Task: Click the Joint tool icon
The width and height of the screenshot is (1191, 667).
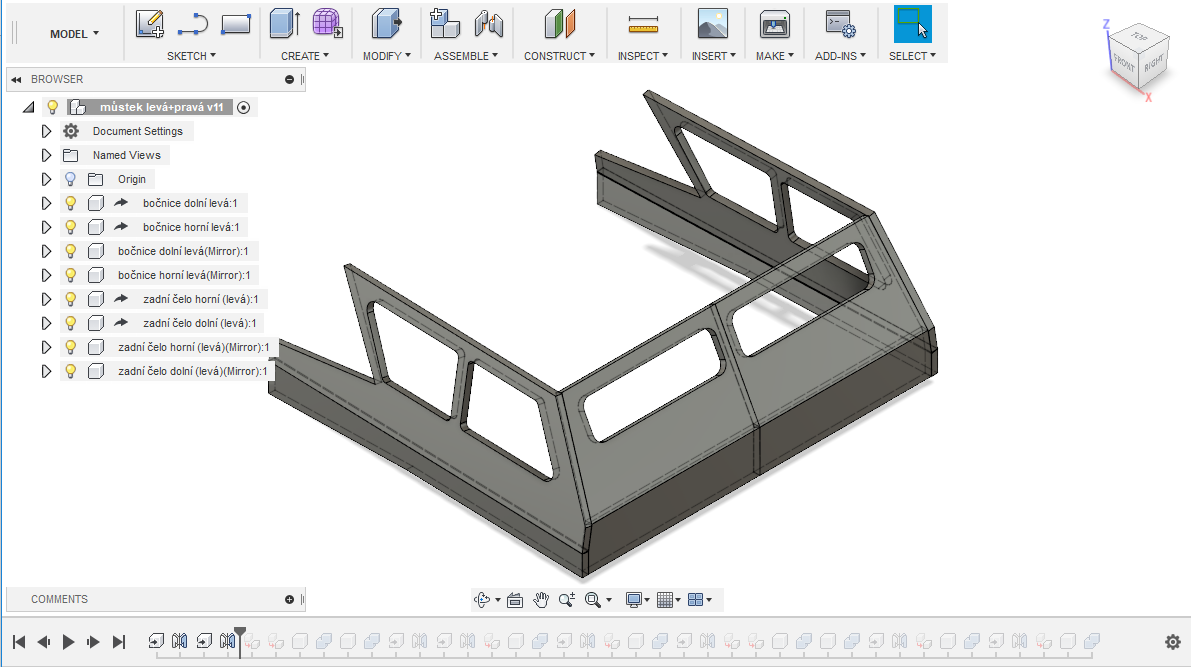Action: (488, 23)
